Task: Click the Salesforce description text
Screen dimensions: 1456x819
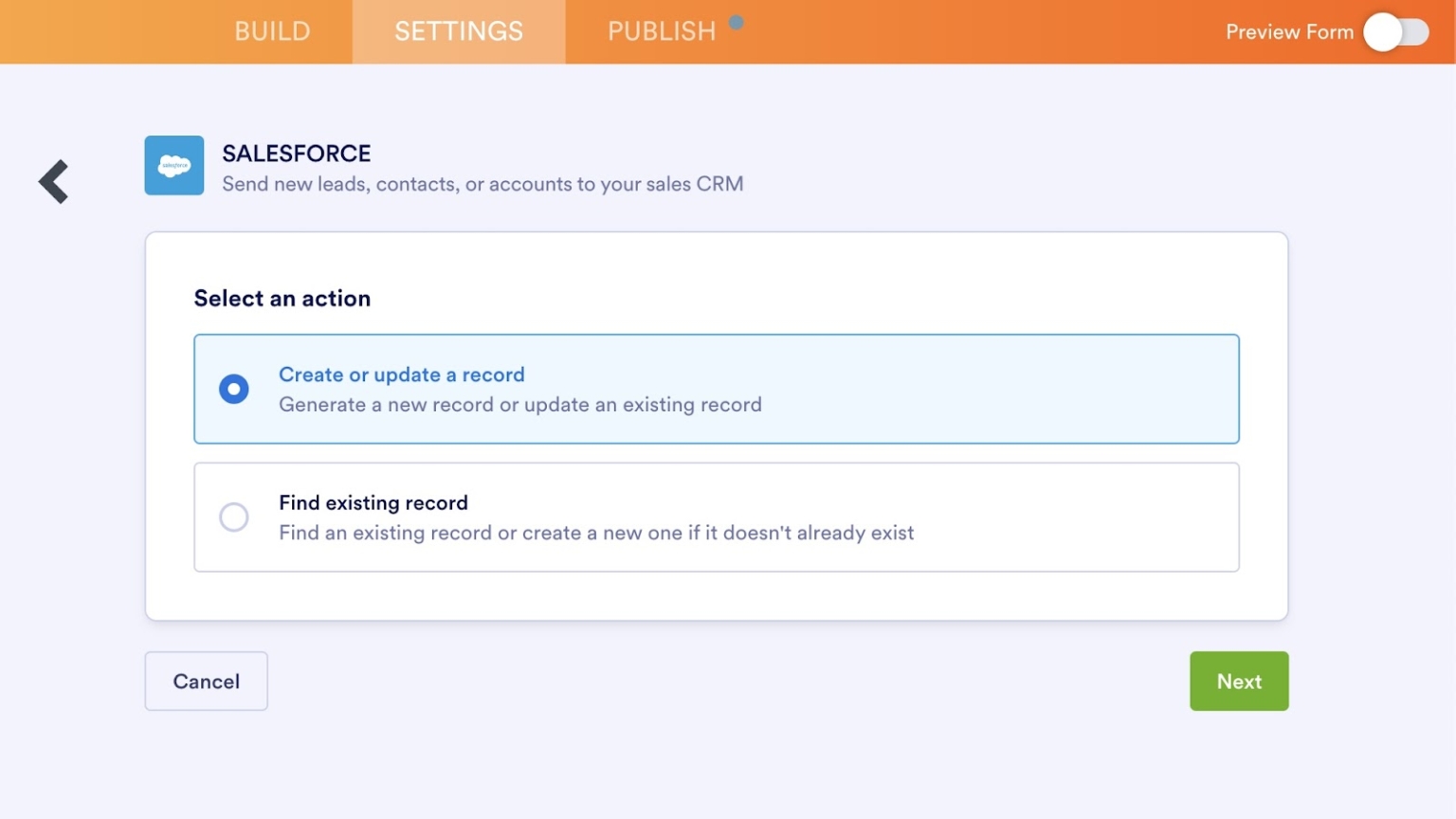Action: [482, 184]
